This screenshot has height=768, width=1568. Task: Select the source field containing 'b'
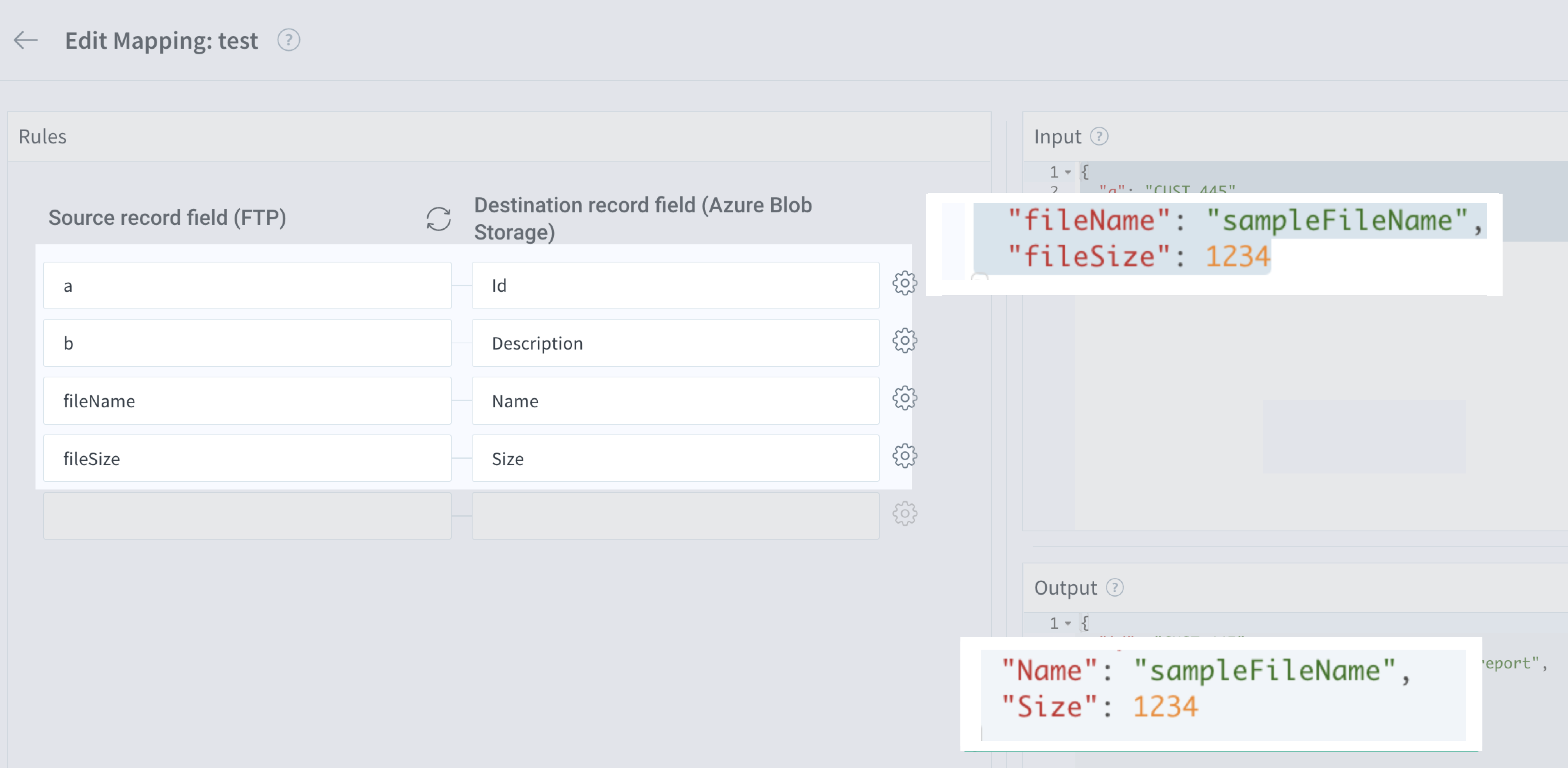click(246, 343)
